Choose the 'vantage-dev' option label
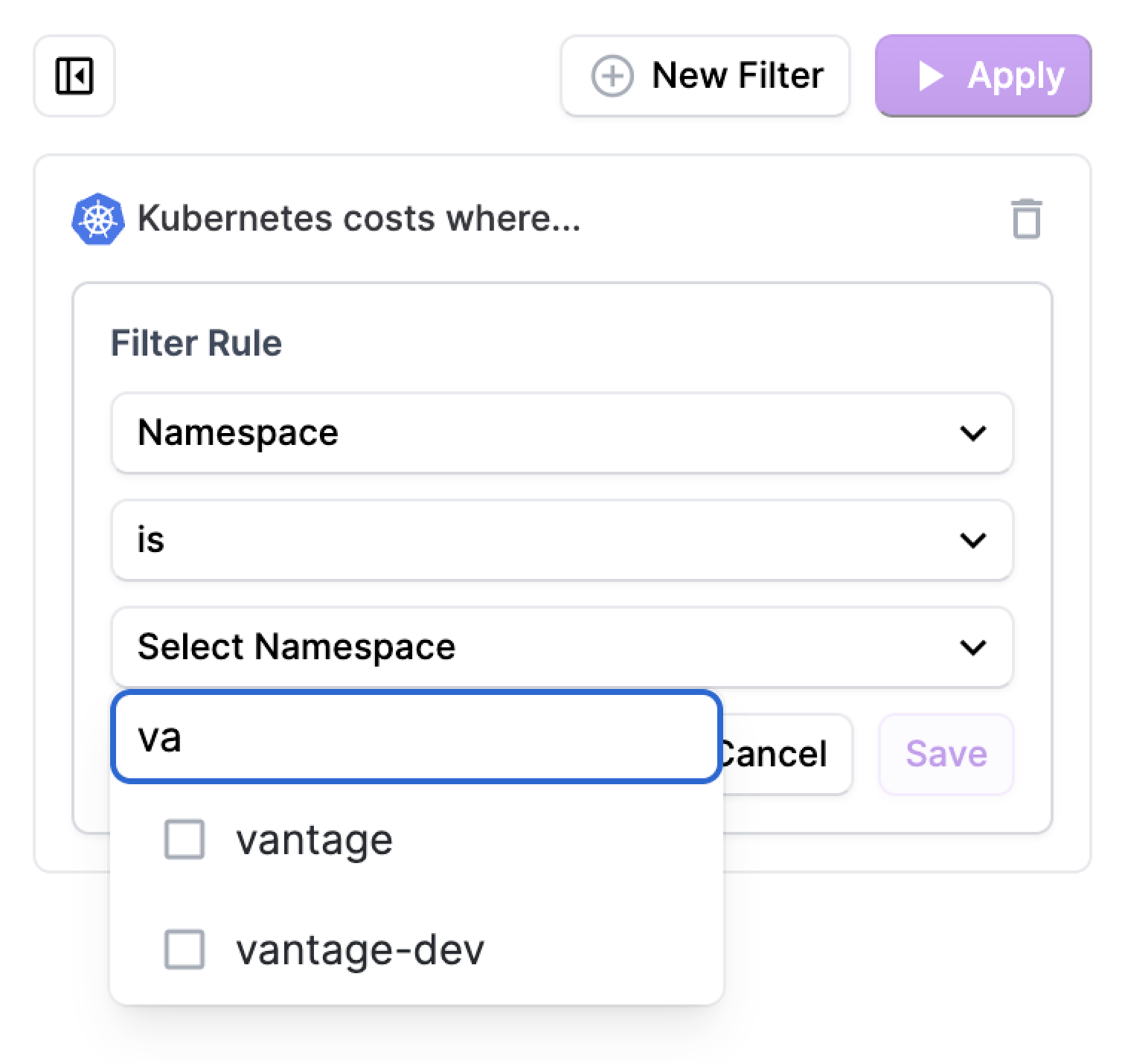Image resolution: width=1125 pixels, height=1064 pixels. click(360, 950)
